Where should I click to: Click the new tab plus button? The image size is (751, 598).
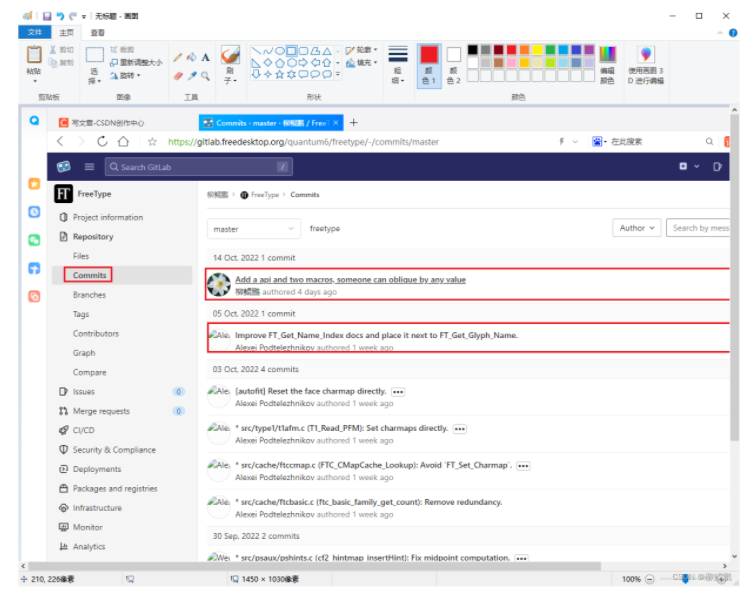point(353,123)
